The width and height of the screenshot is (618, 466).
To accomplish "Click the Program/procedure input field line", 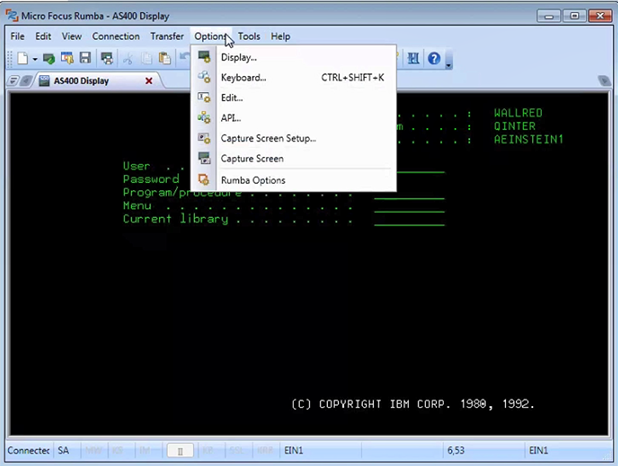I will coord(409,195).
